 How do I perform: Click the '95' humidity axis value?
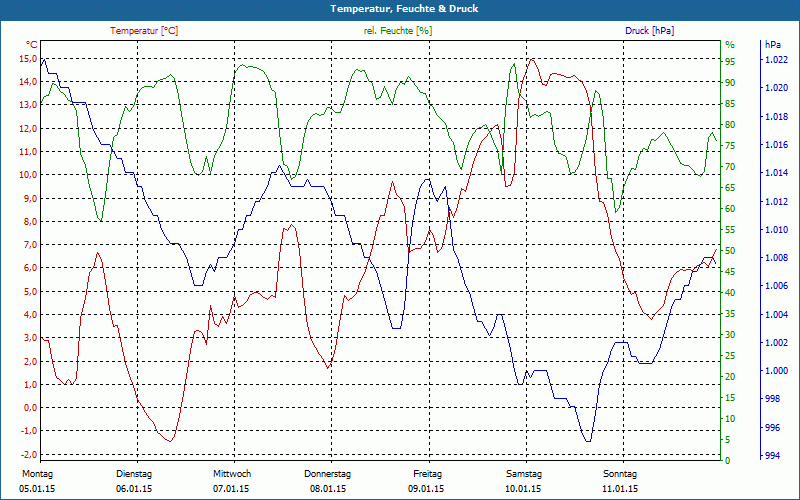(731, 62)
